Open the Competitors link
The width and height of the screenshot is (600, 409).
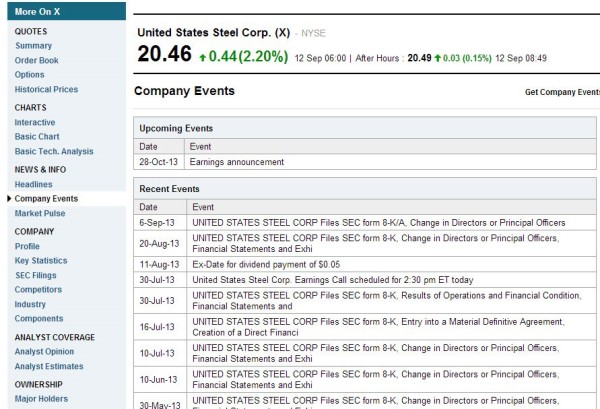coord(38,290)
